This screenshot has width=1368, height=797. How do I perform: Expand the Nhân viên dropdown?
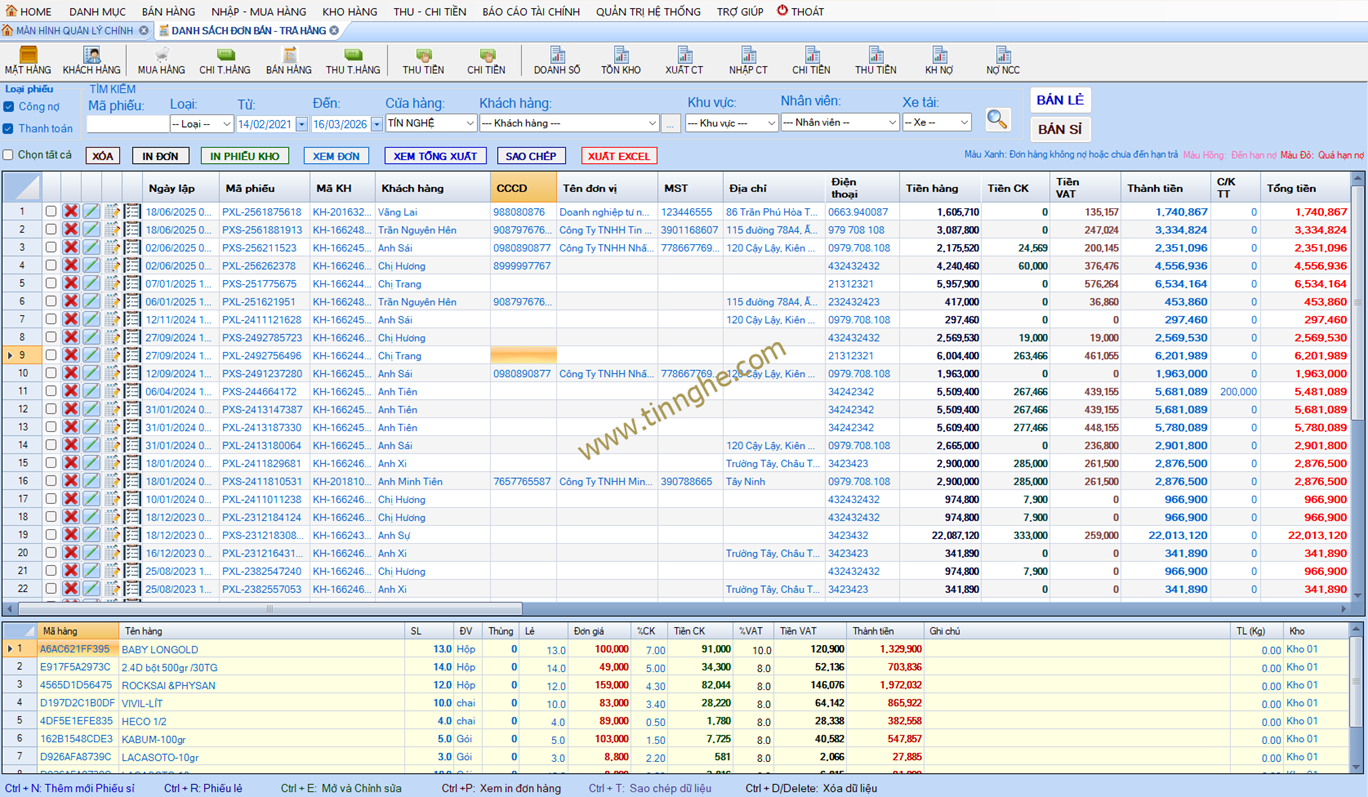pyautogui.click(x=840, y=123)
